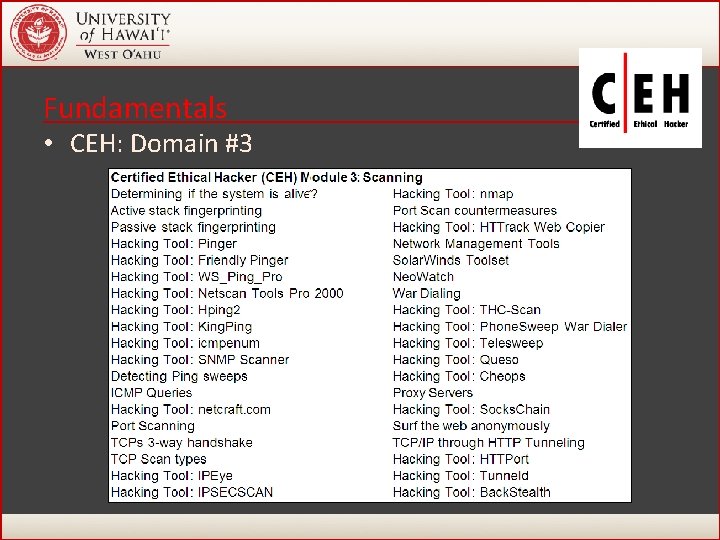Click 'Hacking Tool: Friendly Pinger' entry
This screenshot has height=540, width=720.
[200, 260]
